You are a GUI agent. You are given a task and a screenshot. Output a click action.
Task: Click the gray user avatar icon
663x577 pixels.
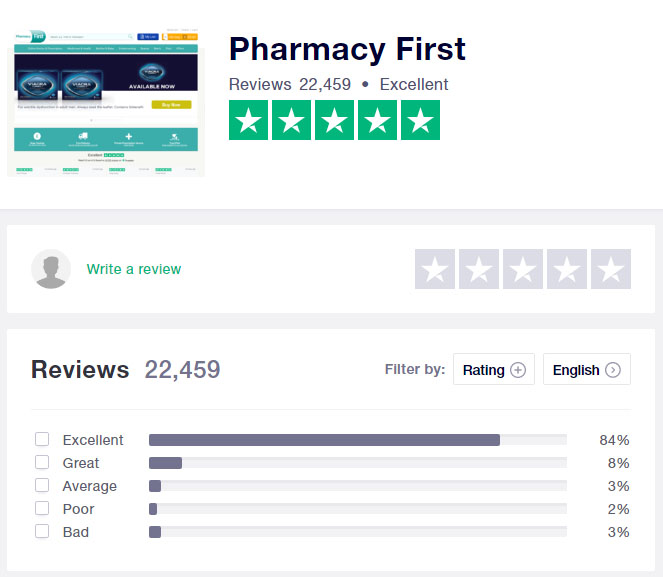pyautogui.click(x=51, y=269)
